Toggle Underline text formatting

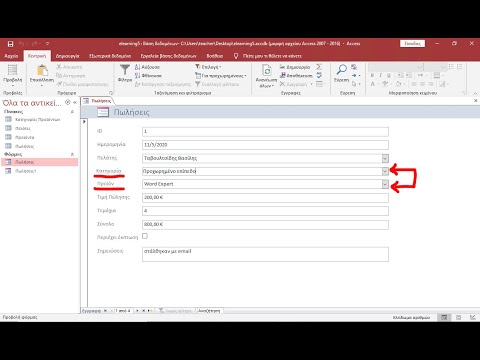coord(388,76)
